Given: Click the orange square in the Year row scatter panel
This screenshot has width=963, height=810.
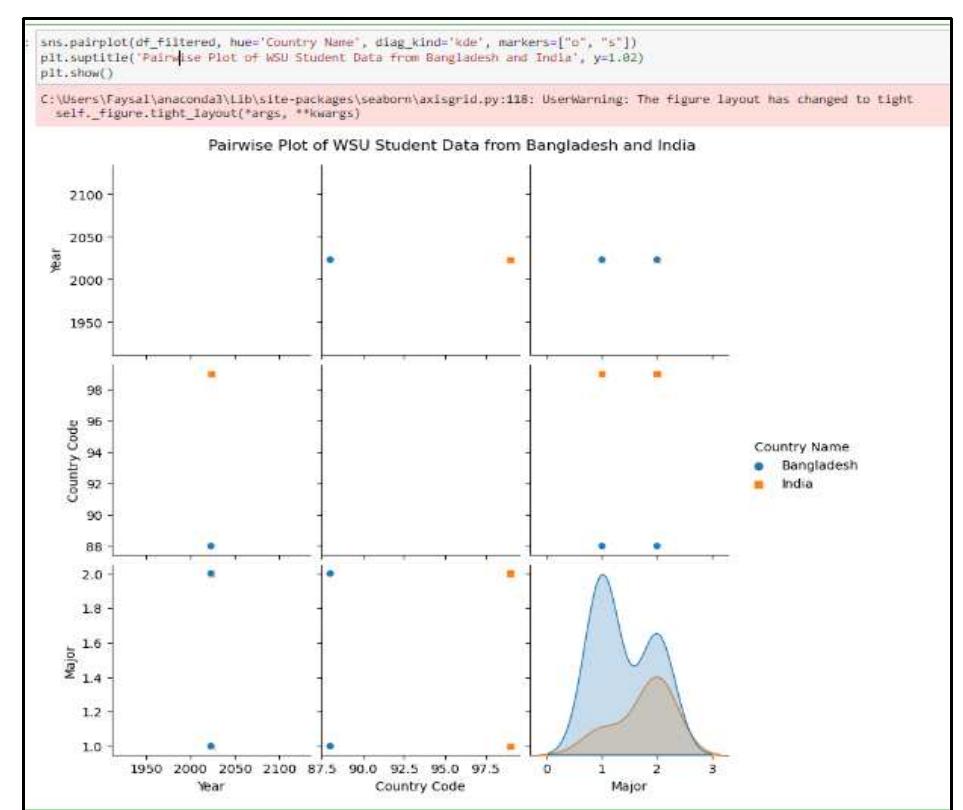Looking at the screenshot, I should [x=510, y=257].
